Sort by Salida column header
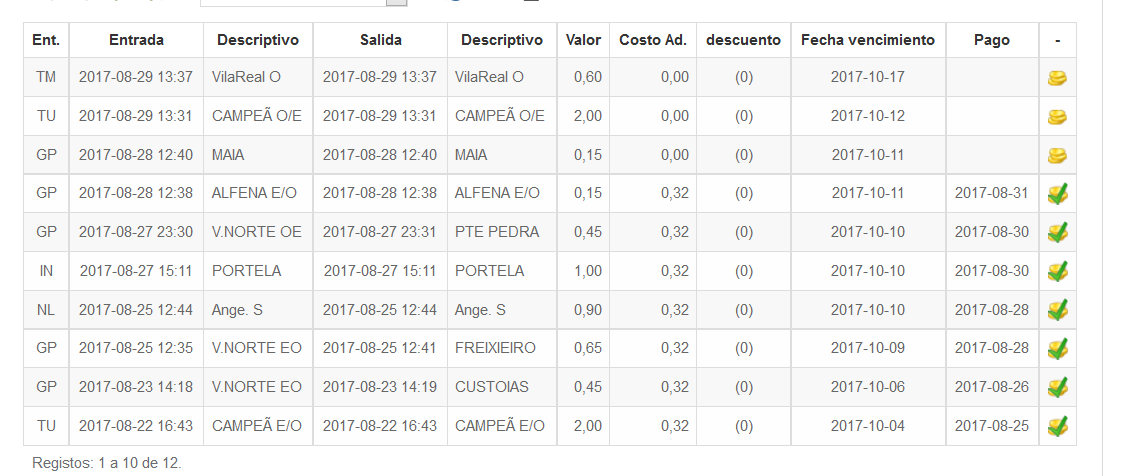1121x476 pixels. (380, 40)
